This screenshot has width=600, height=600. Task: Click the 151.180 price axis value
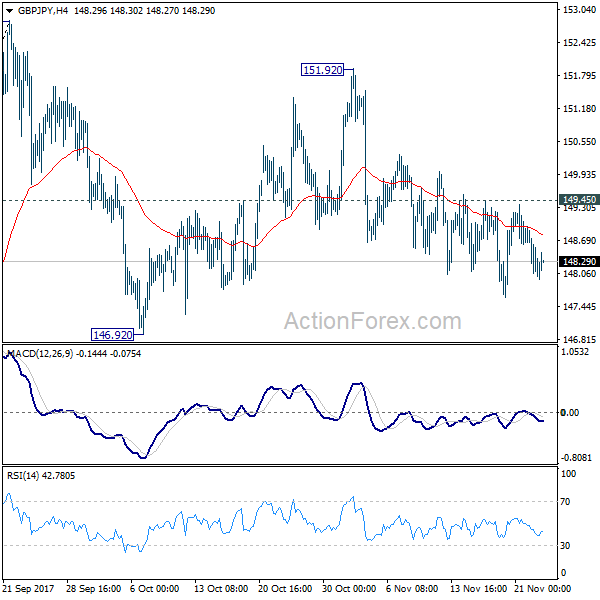(x=579, y=109)
